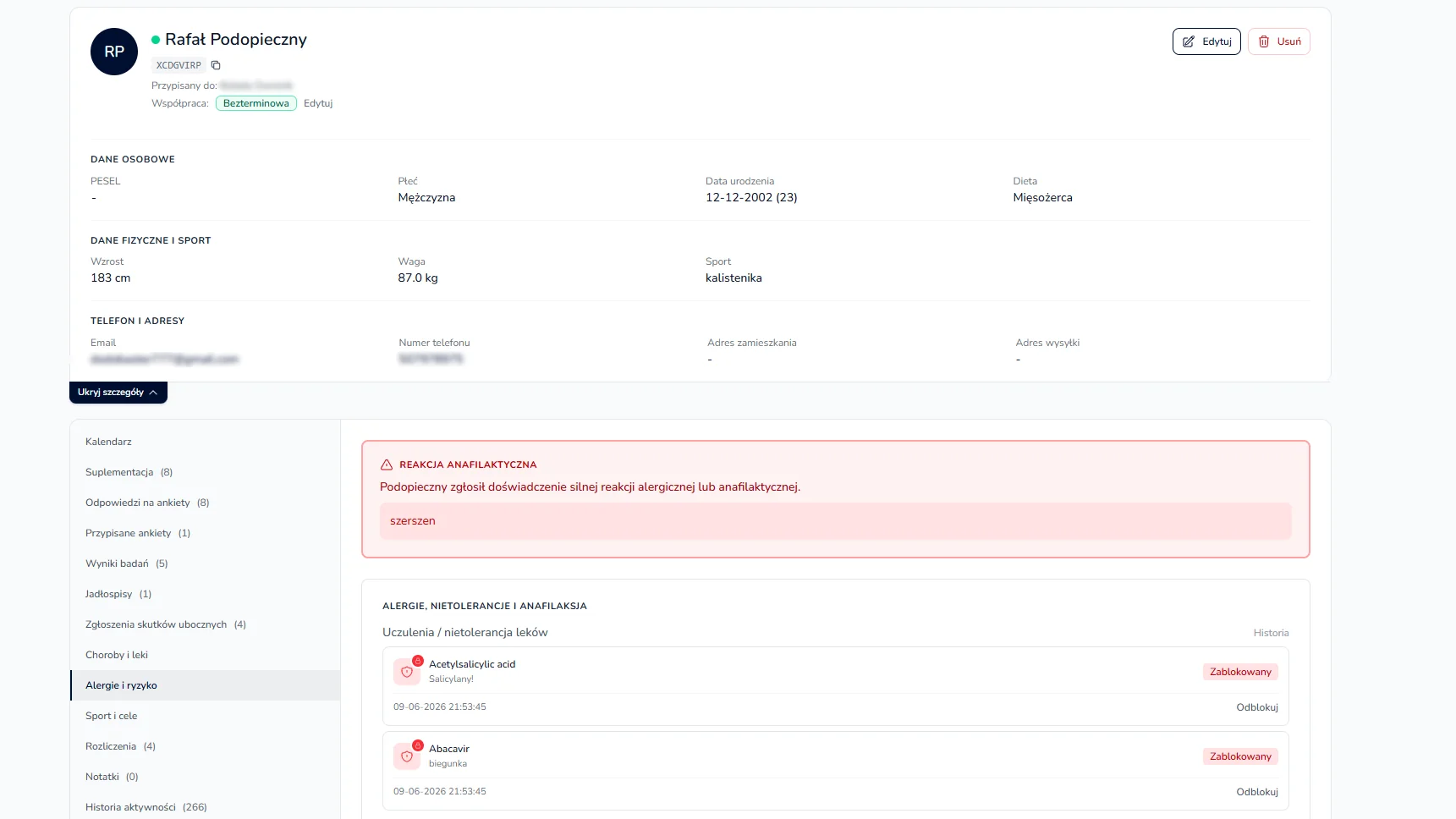Click the 183 cm height value
Screen dimensions: 1456x819
click(x=111, y=278)
